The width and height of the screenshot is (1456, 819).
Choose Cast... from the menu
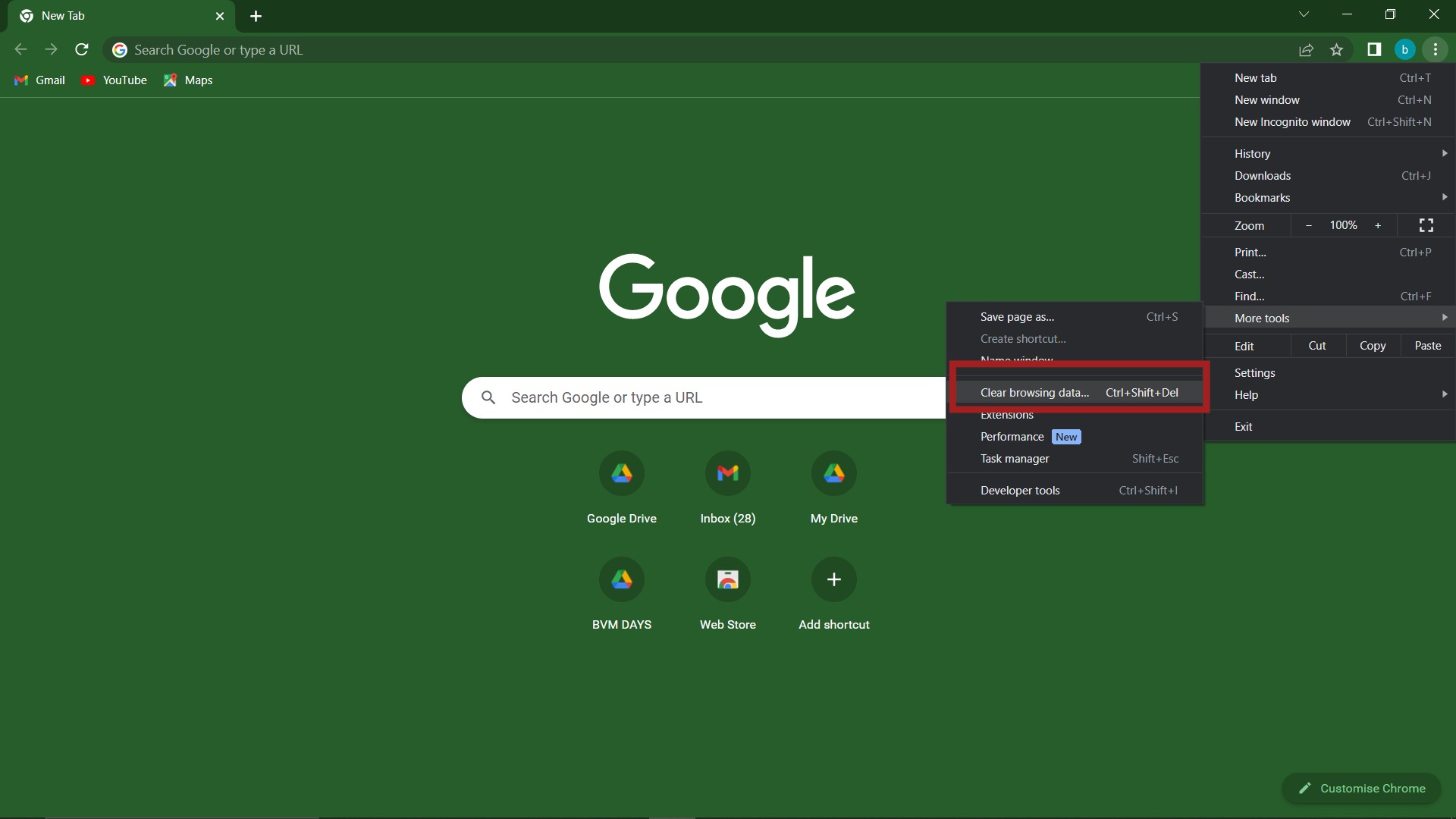1328,275
